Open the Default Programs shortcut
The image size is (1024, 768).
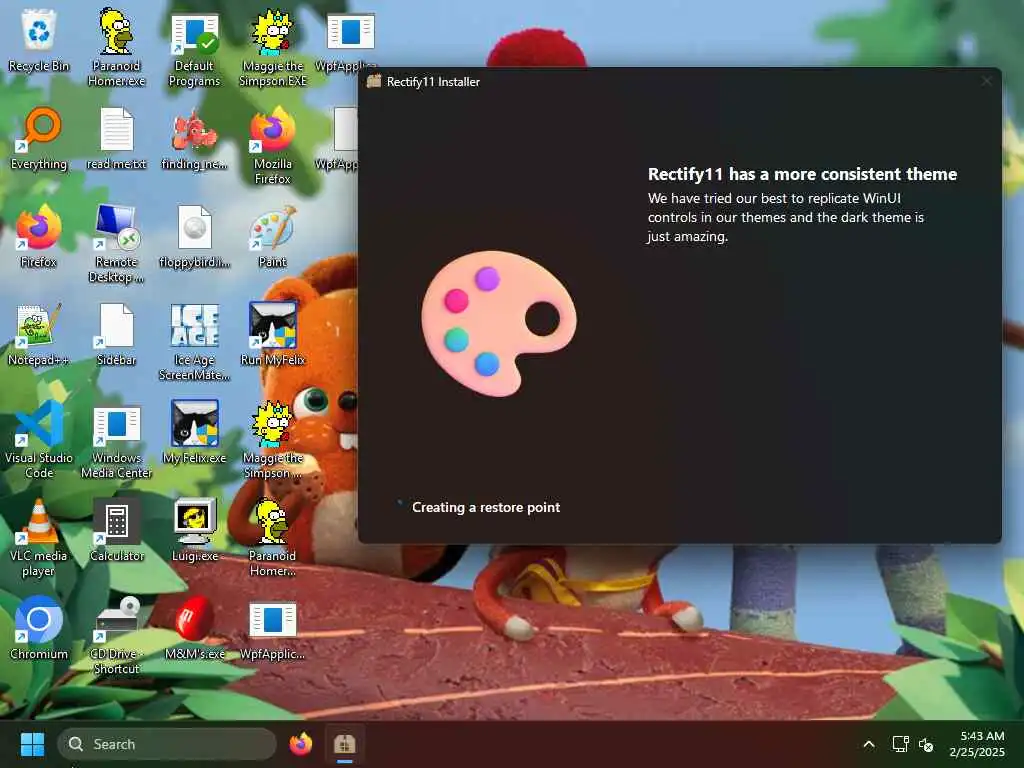[194, 48]
